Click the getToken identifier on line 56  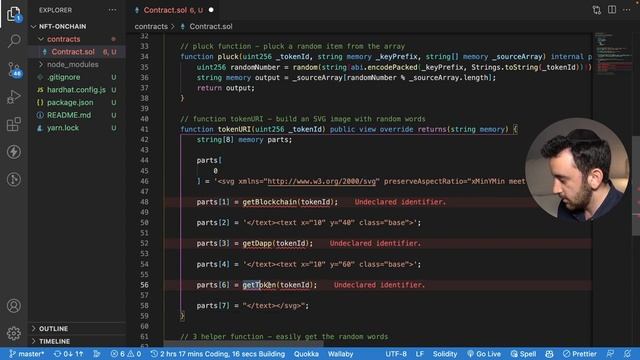coord(259,285)
